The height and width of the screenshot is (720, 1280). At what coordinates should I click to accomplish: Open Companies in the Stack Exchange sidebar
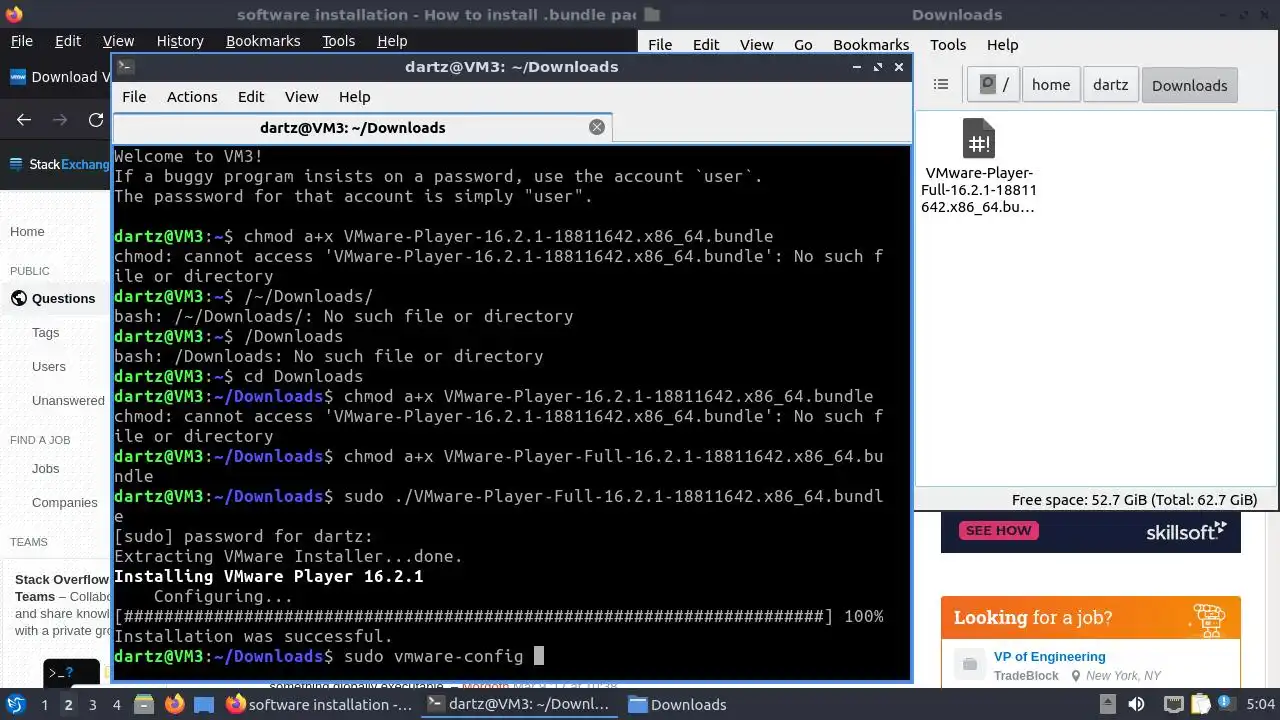(x=64, y=502)
